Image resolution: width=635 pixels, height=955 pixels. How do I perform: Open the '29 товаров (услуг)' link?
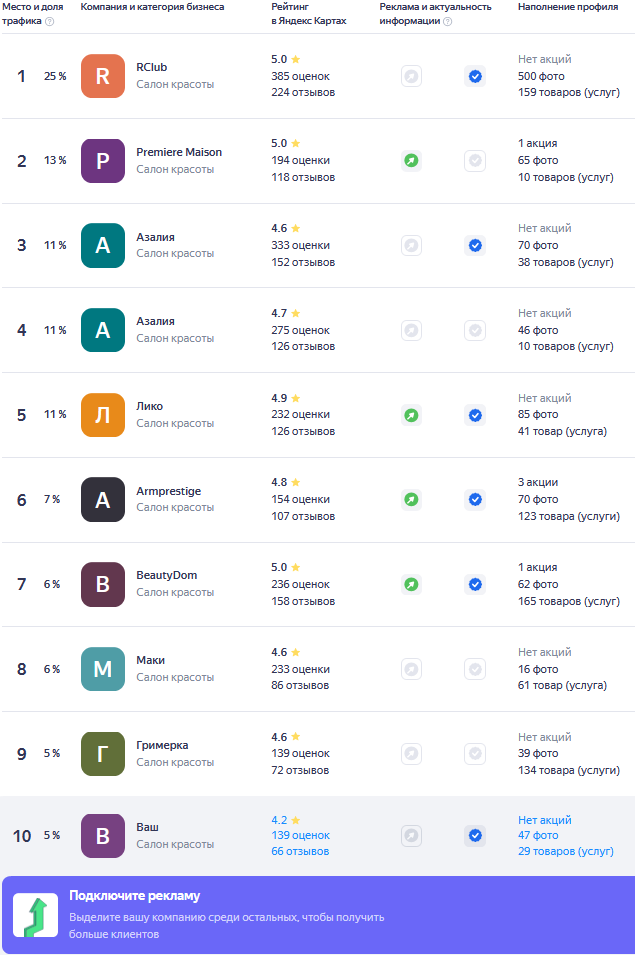566,851
